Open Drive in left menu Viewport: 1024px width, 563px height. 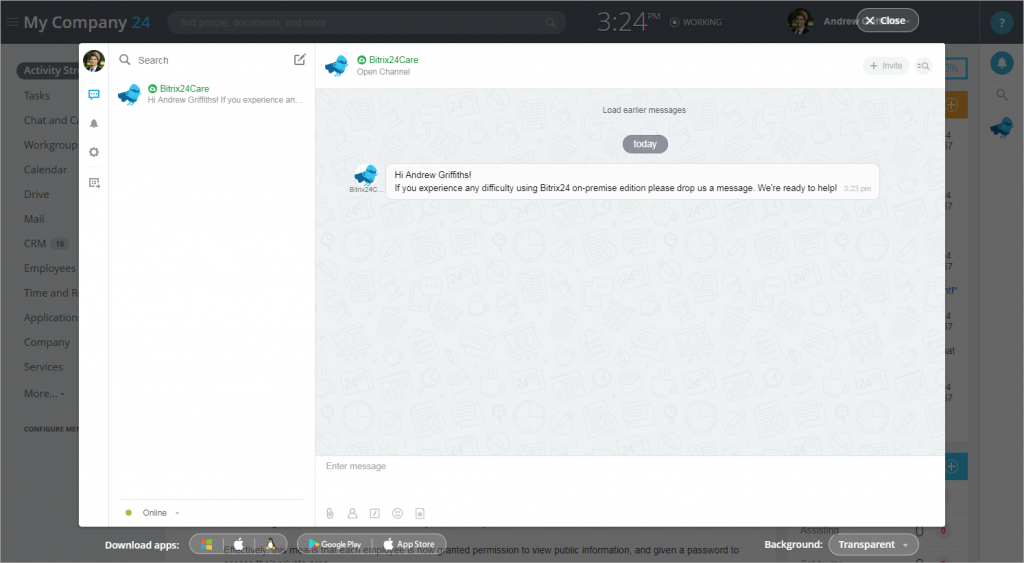[37, 194]
